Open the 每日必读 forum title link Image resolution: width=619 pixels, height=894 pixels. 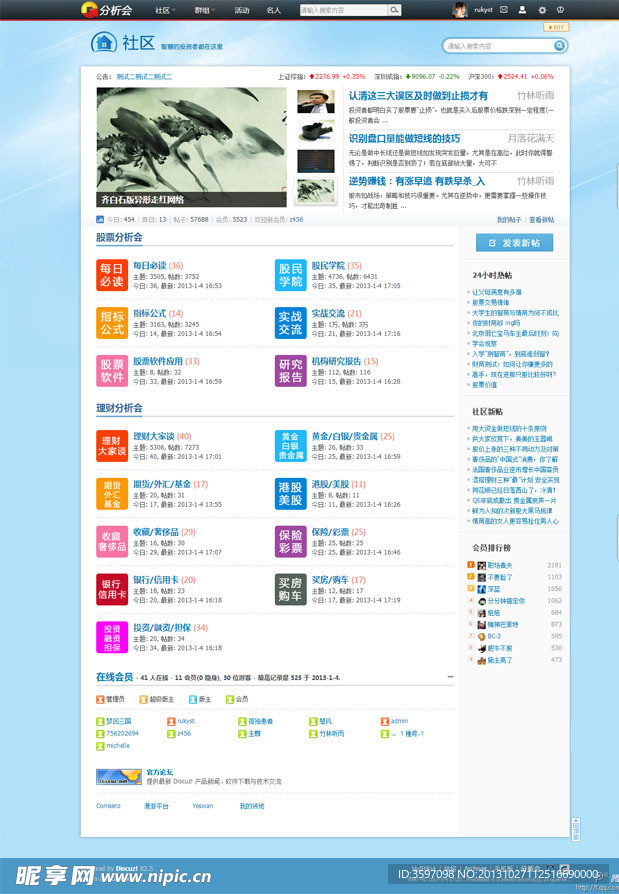[150, 265]
